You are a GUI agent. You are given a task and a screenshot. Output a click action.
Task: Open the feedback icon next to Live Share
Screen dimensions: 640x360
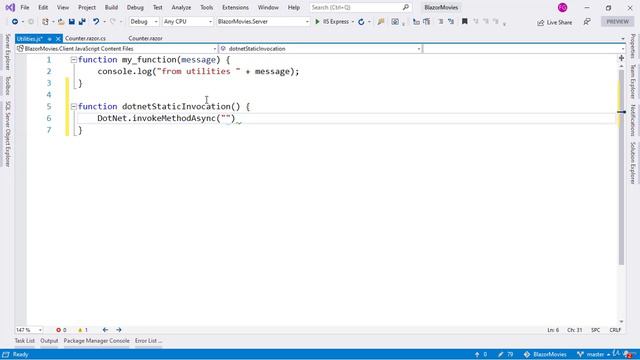(587, 22)
